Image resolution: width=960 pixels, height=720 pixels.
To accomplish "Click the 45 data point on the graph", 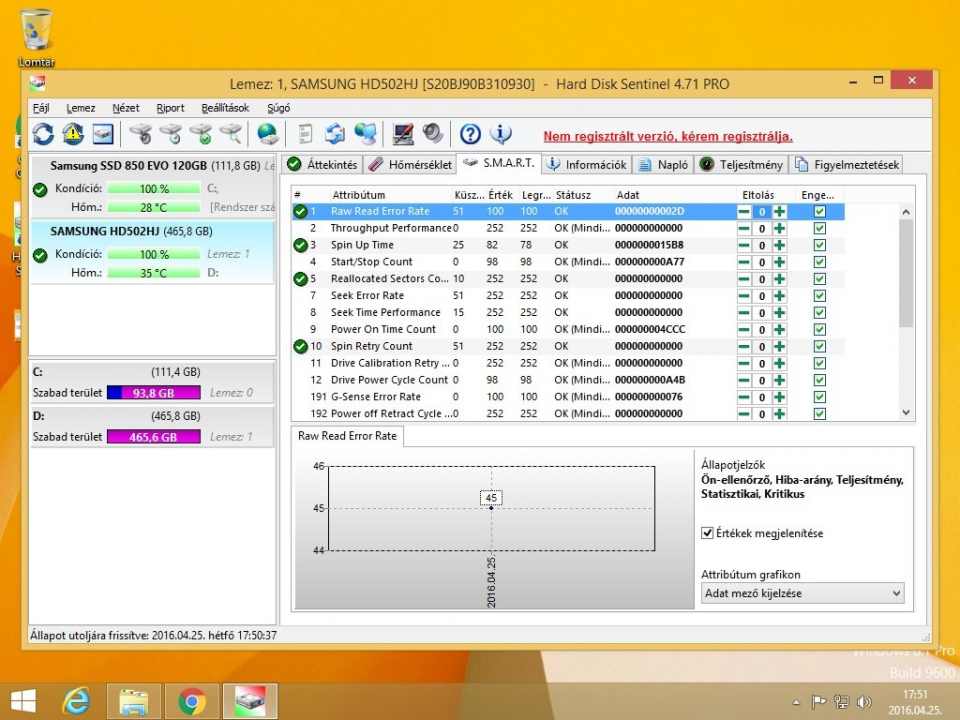I will click(x=491, y=508).
